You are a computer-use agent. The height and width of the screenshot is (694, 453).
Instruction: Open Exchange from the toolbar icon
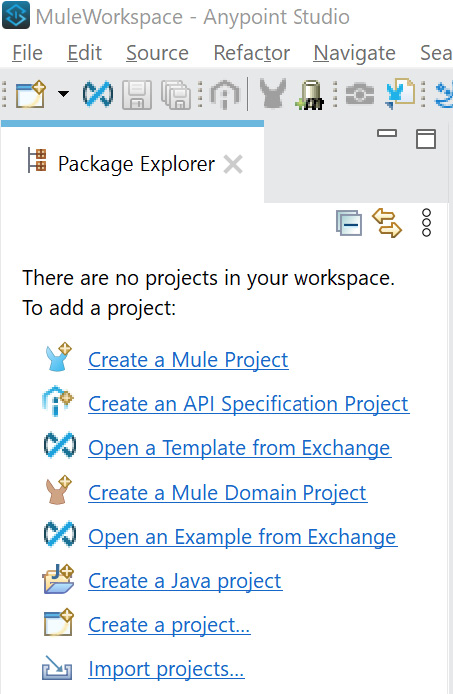click(x=98, y=94)
